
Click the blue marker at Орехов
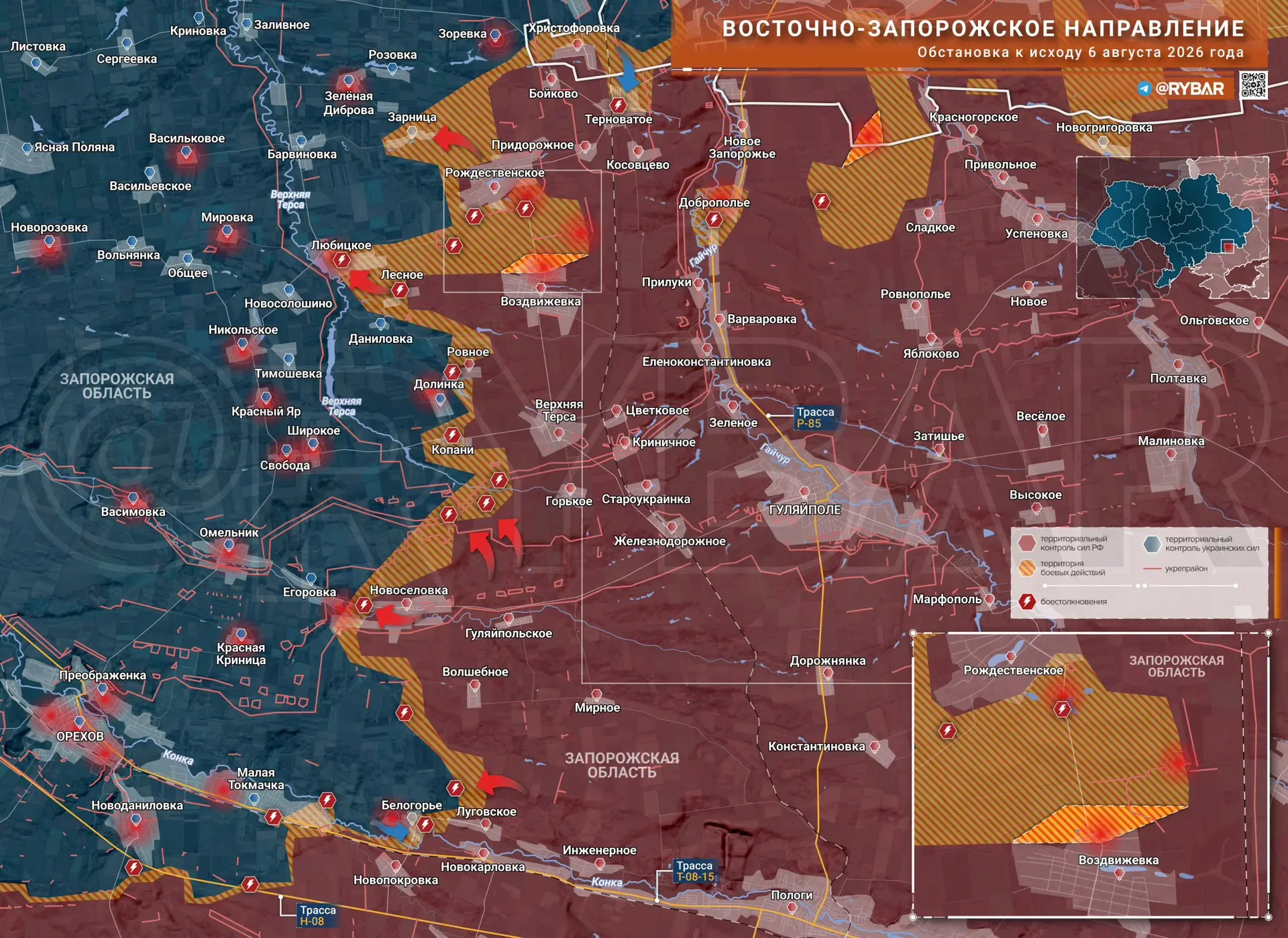[x=79, y=723]
